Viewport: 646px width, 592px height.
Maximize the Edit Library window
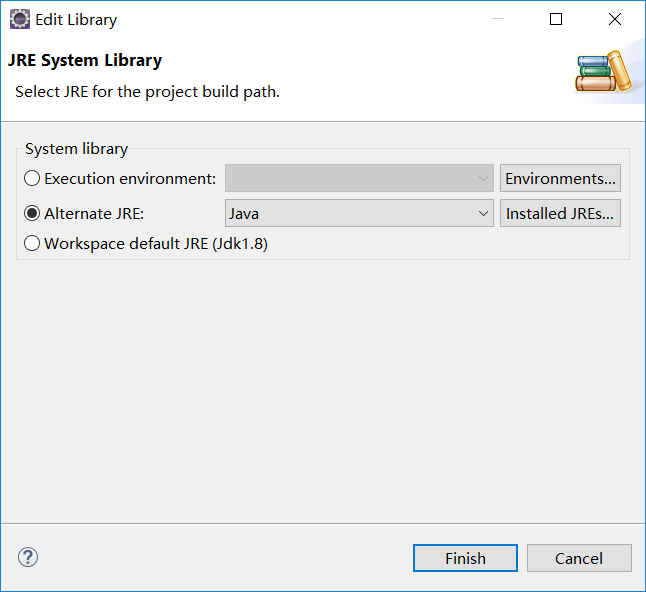(556, 19)
